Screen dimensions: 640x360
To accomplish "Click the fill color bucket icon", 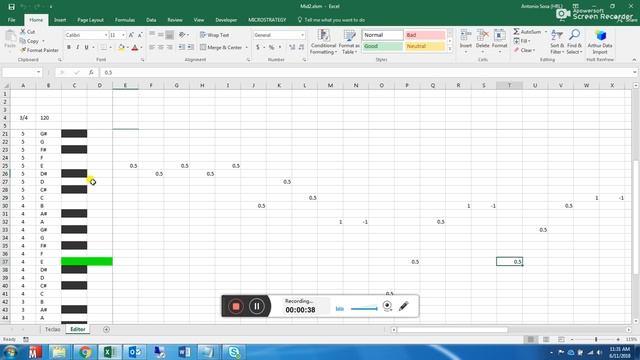I will (x=121, y=48).
